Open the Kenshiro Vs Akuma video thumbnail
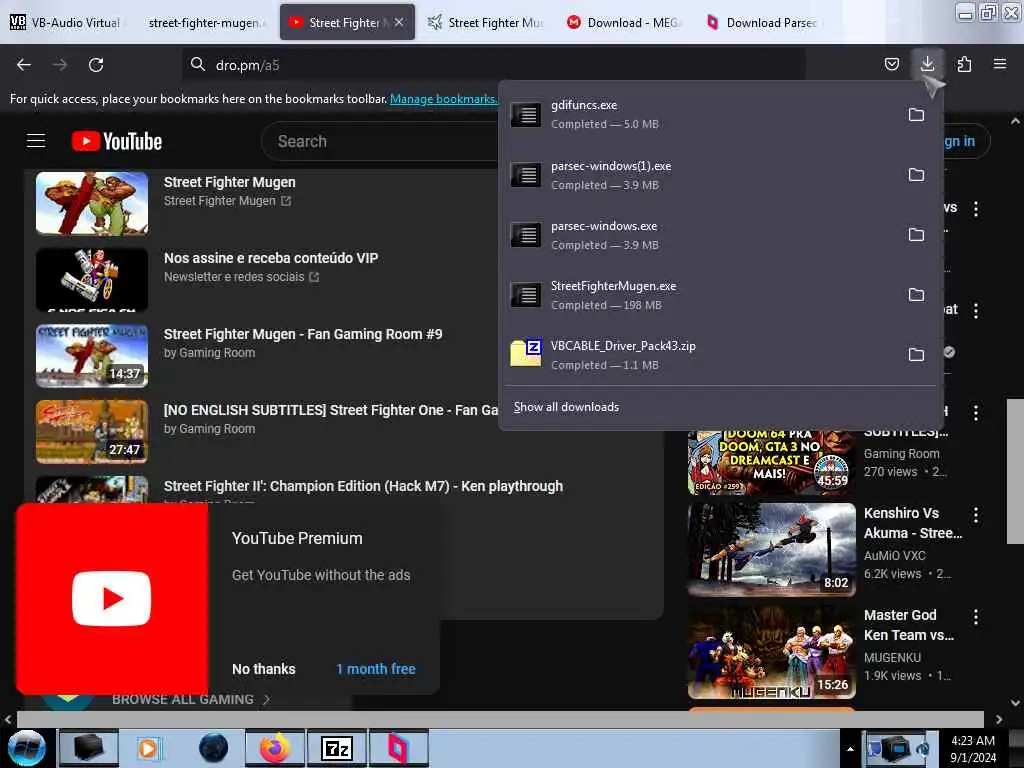 771,549
